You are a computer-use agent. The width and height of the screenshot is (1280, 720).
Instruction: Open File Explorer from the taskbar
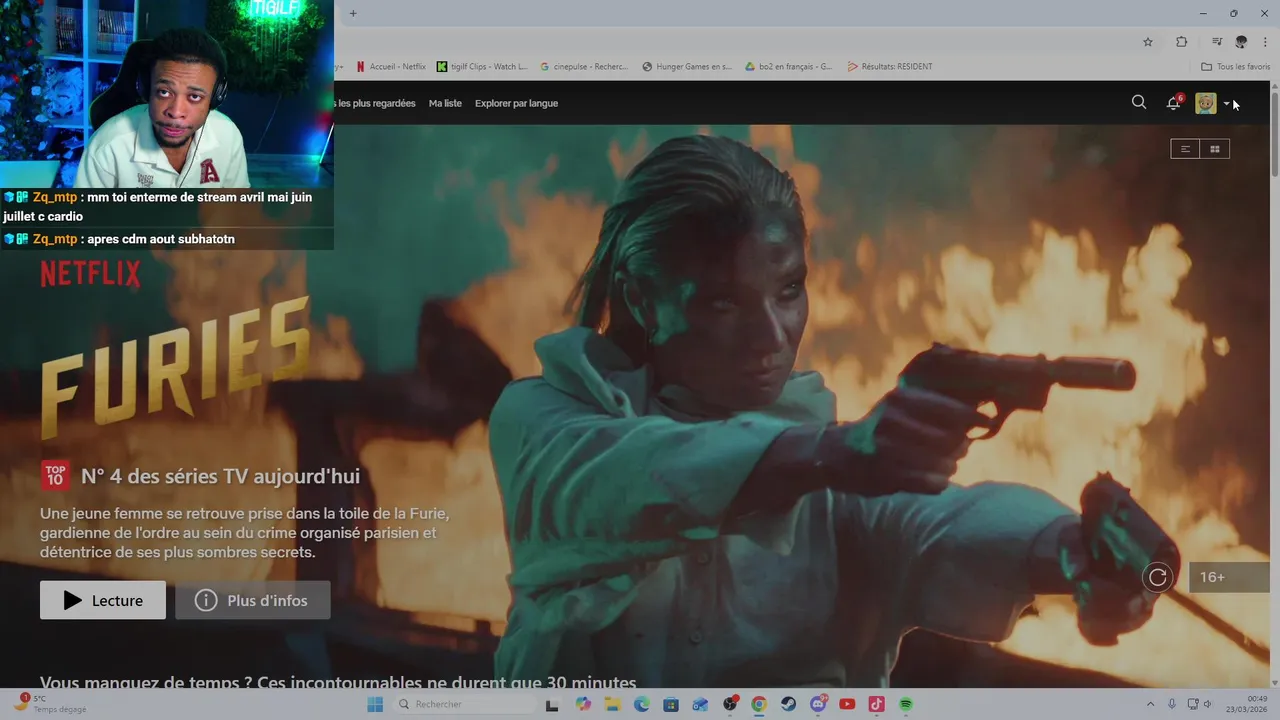tap(612, 704)
